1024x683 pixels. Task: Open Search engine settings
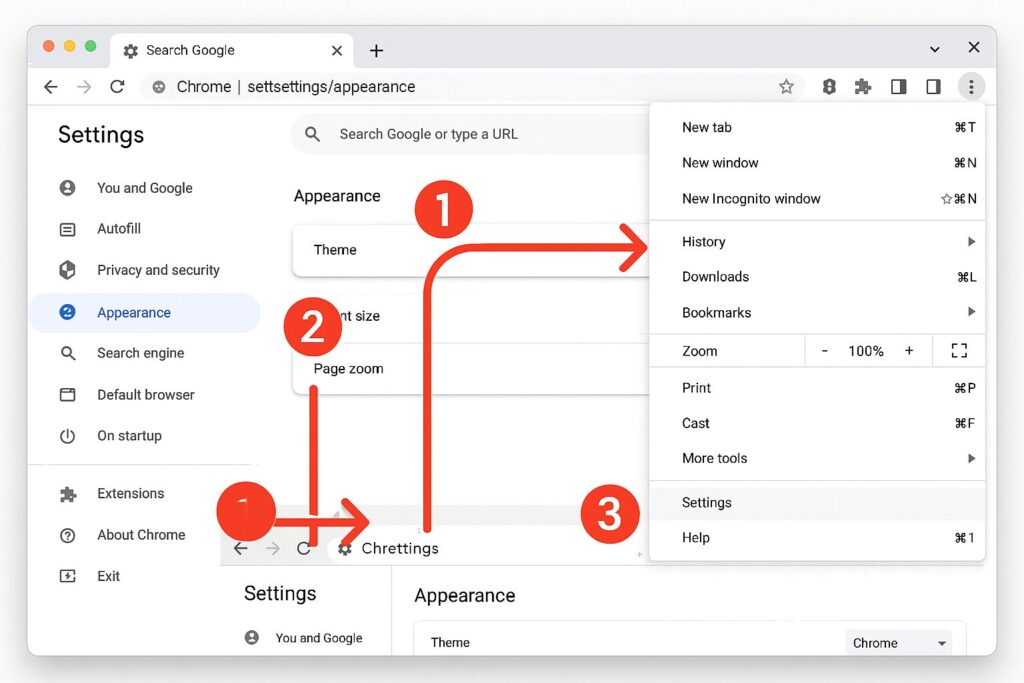click(x=140, y=353)
